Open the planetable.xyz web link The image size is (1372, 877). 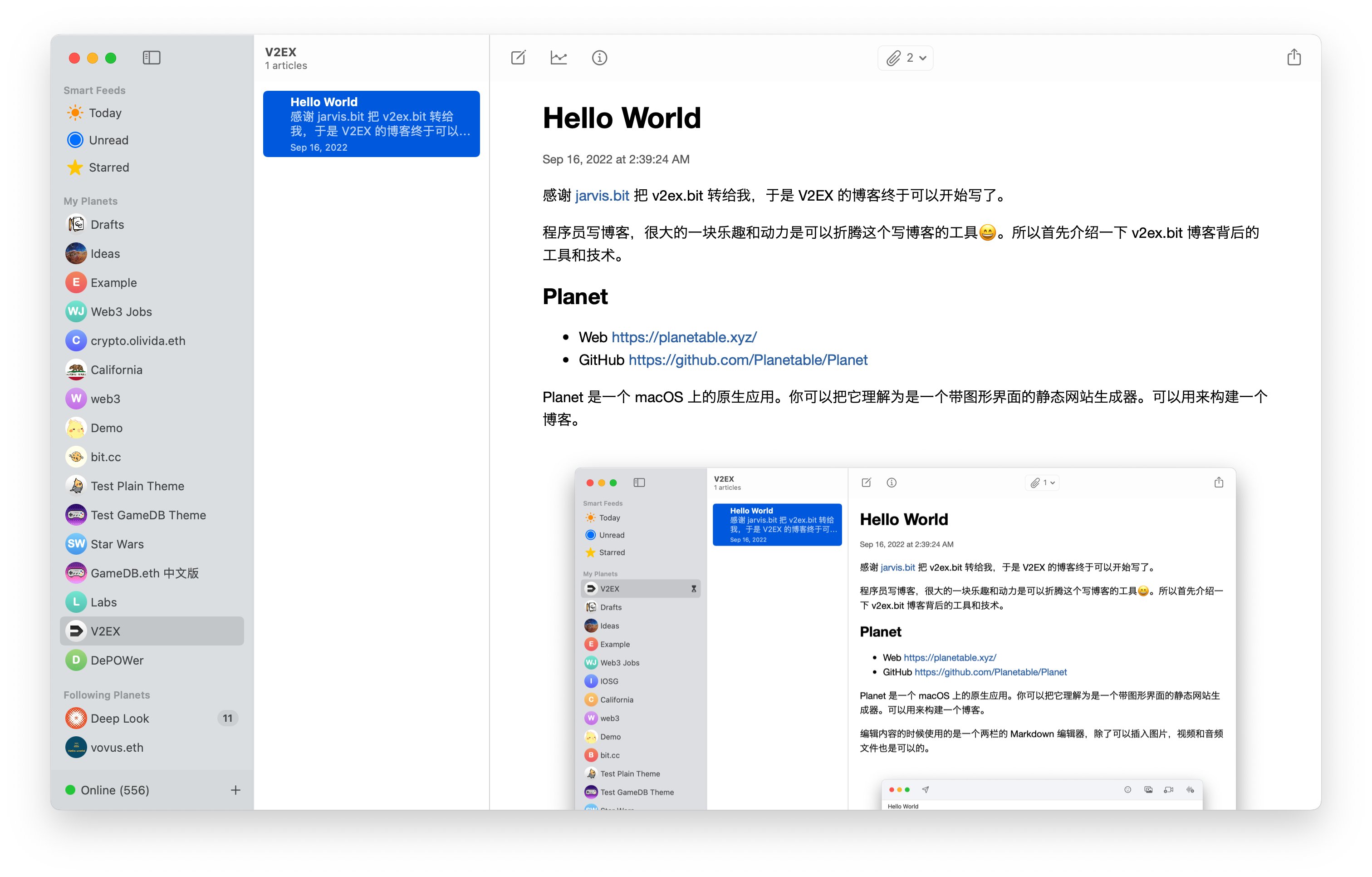684,338
